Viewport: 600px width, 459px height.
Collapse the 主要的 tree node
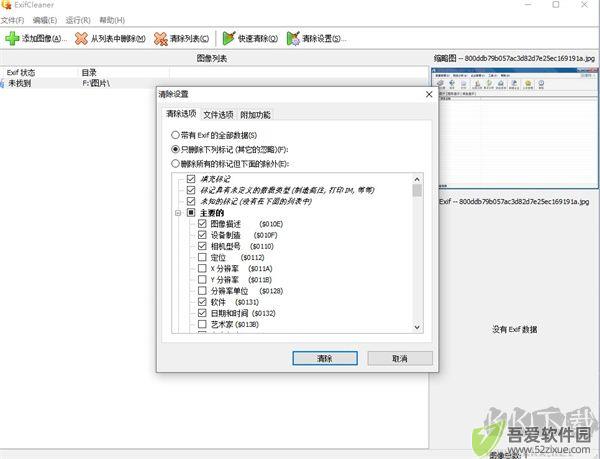tap(178, 213)
